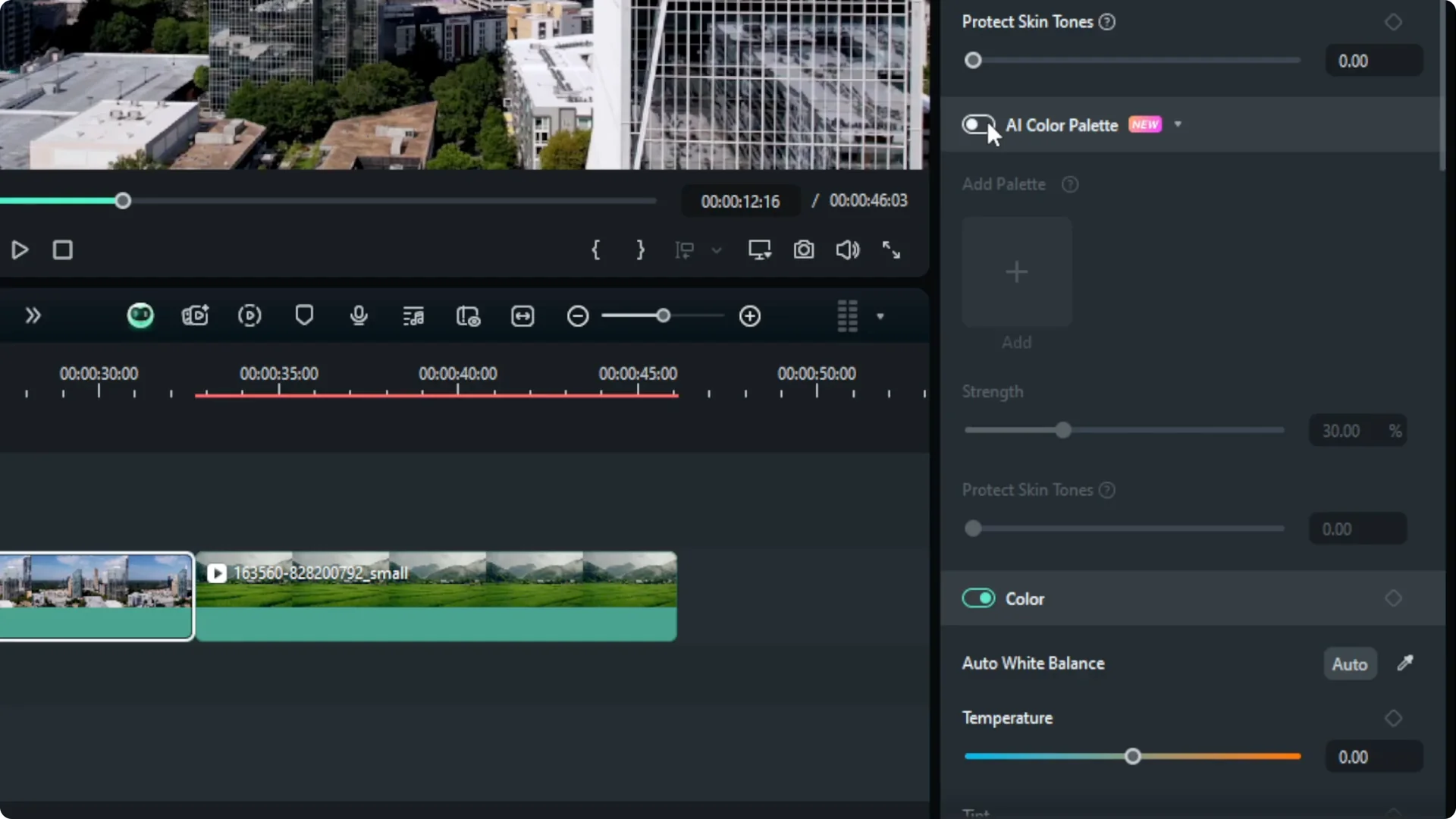
Task: Enable the AI Color Palette toggle
Action: tap(979, 124)
